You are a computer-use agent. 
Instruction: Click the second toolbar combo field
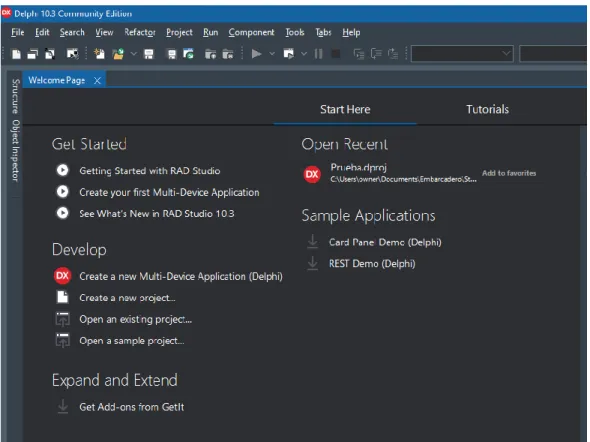553,54
